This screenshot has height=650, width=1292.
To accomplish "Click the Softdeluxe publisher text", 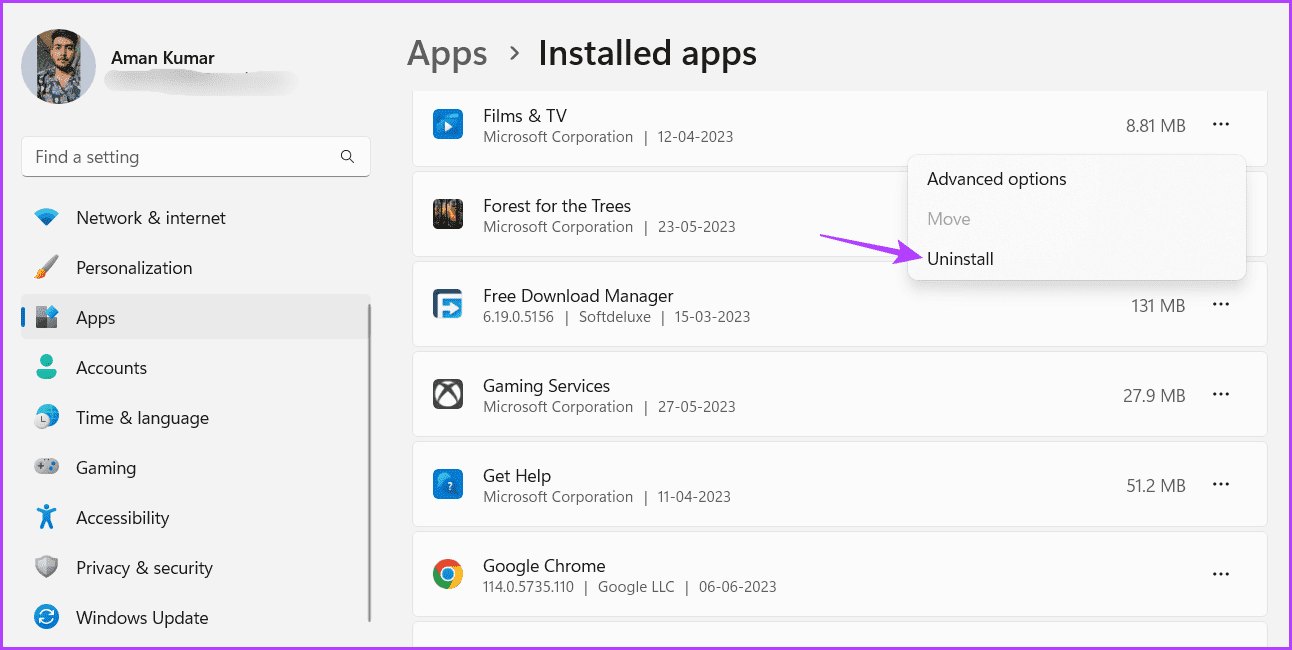I will pyautogui.click(x=615, y=317).
